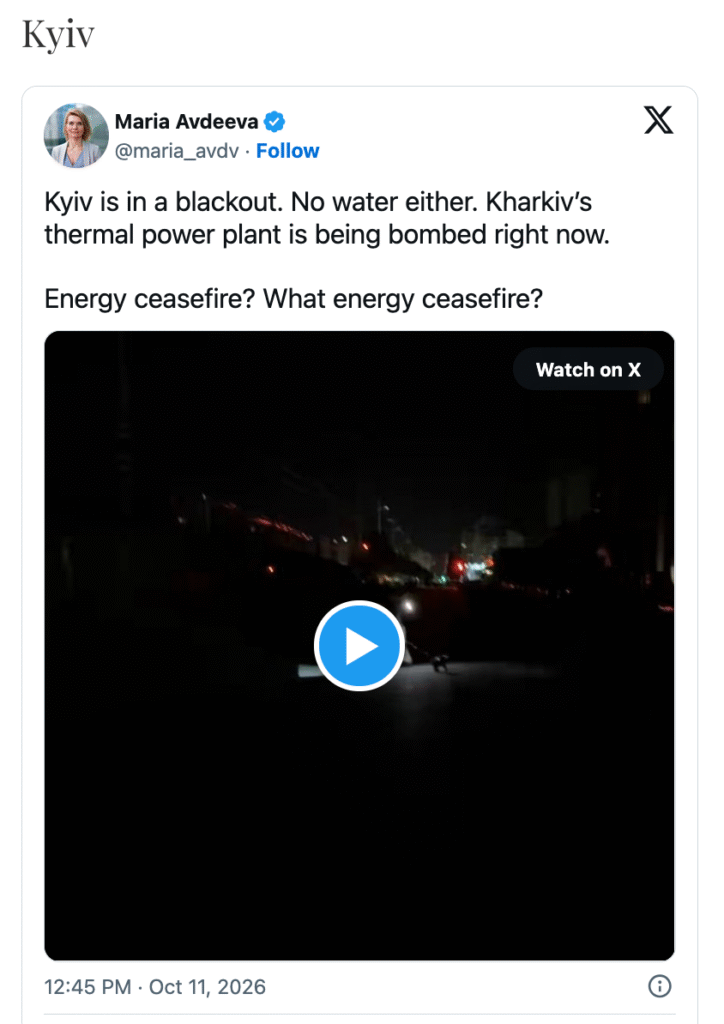Viewport: 724px width, 1024px height.
Task: Select the Kyiv heading text
Action: click(58, 34)
